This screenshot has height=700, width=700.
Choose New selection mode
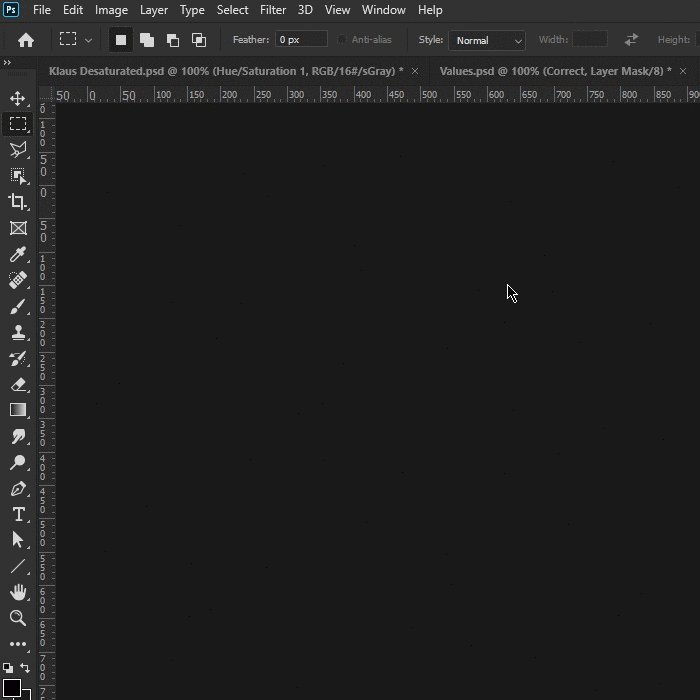[121, 40]
